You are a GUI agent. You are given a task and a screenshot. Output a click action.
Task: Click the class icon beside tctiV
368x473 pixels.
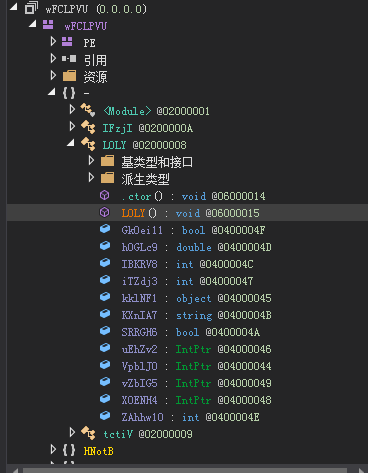[88, 433]
